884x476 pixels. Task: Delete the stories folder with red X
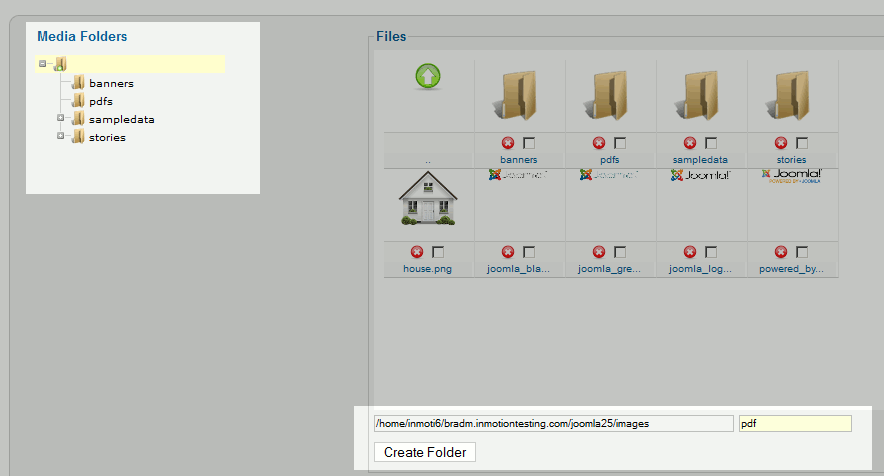pyautogui.click(x=781, y=143)
